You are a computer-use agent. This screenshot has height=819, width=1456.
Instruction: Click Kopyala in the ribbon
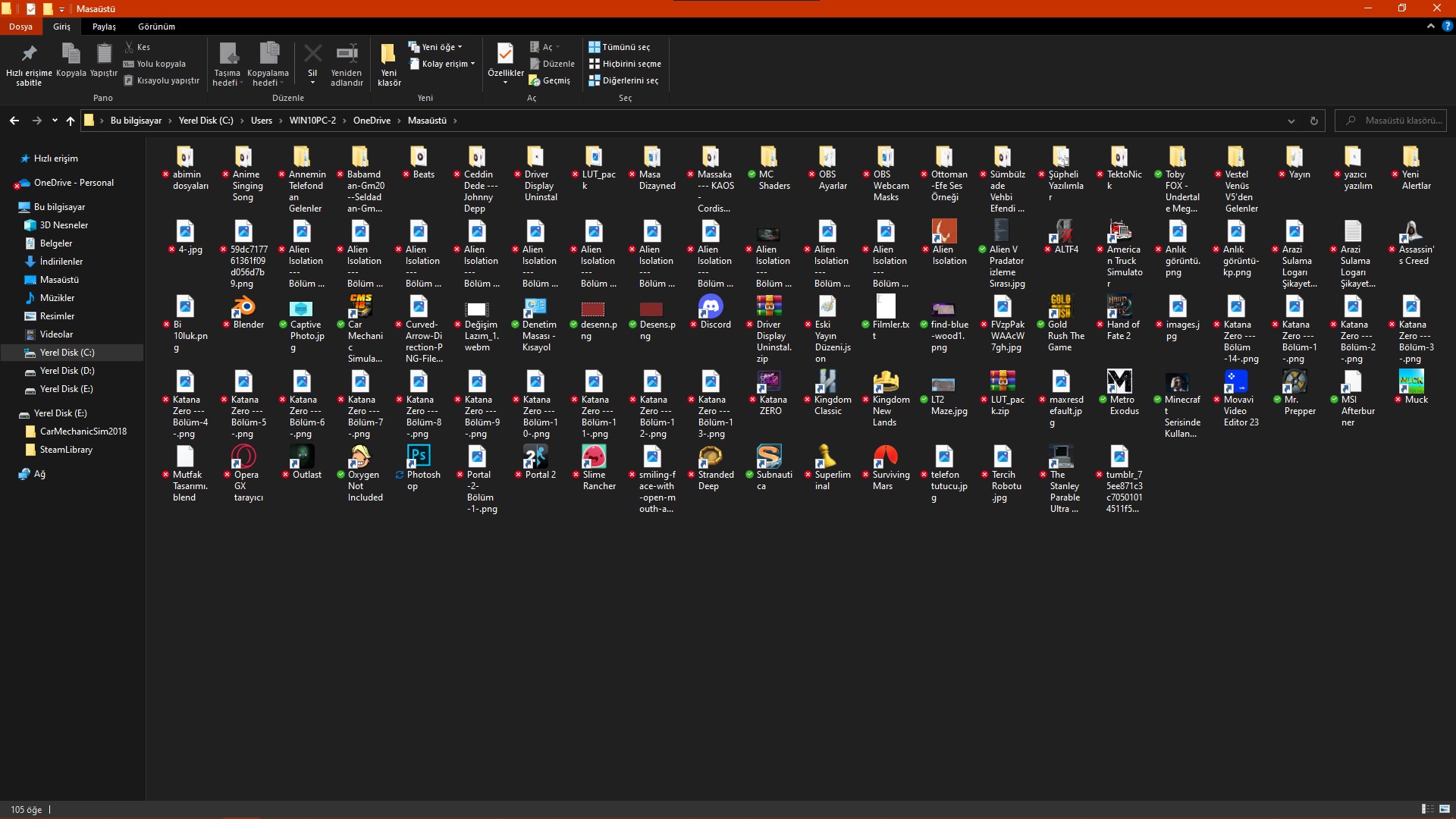click(71, 61)
